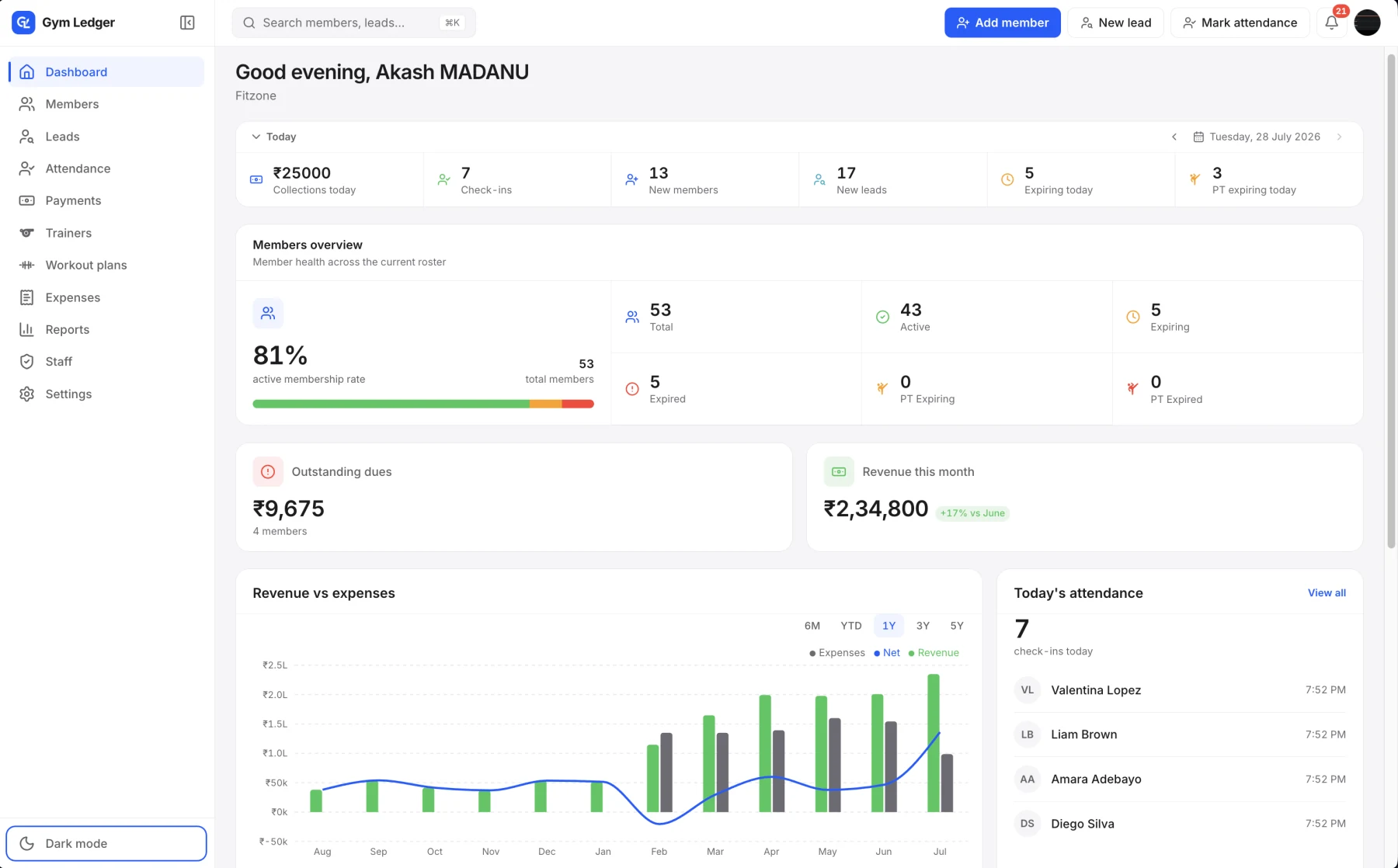Open the user profile avatar
Image resolution: width=1398 pixels, height=868 pixels.
tap(1367, 23)
